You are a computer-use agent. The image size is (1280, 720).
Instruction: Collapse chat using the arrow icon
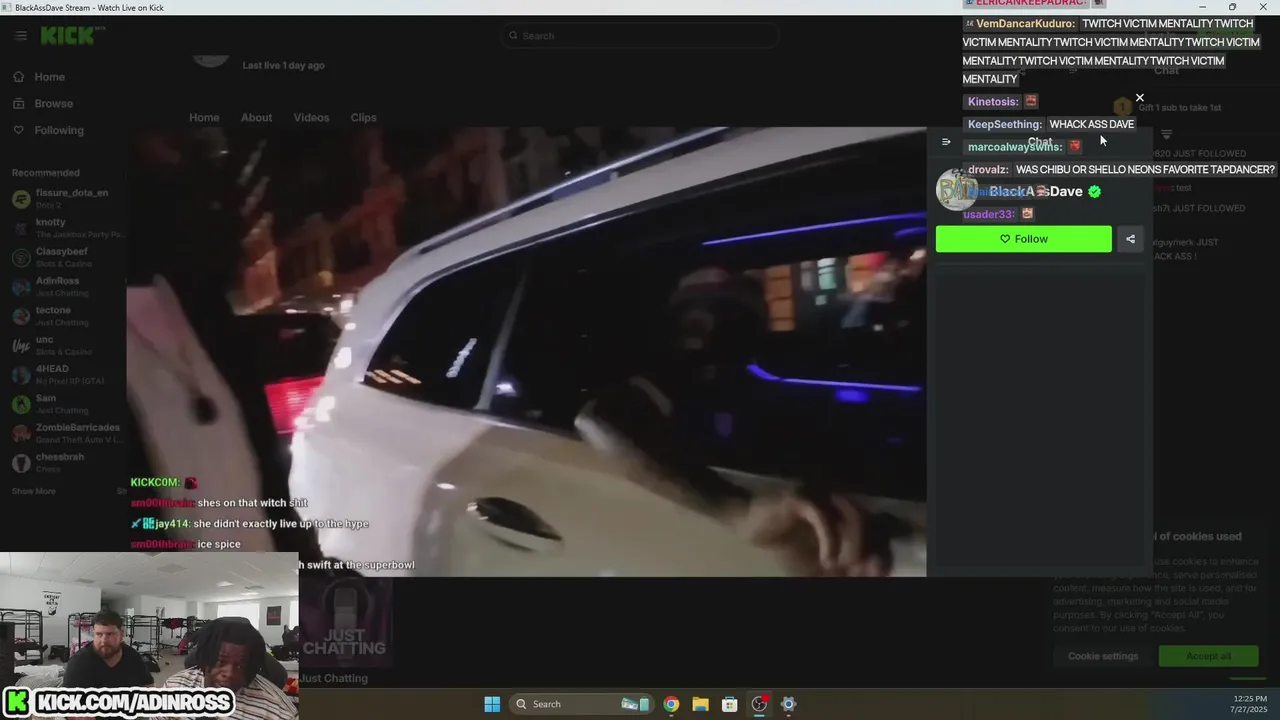tap(946, 142)
